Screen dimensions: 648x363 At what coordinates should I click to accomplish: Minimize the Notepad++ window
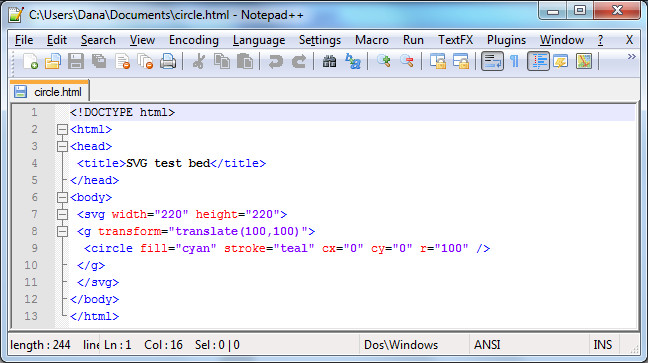coord(553,10)
